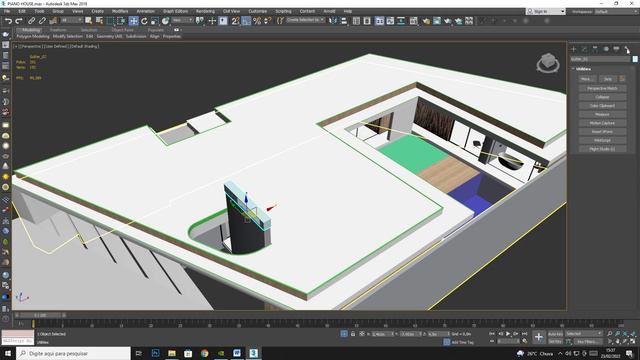Play the animation

click(508, 334)
